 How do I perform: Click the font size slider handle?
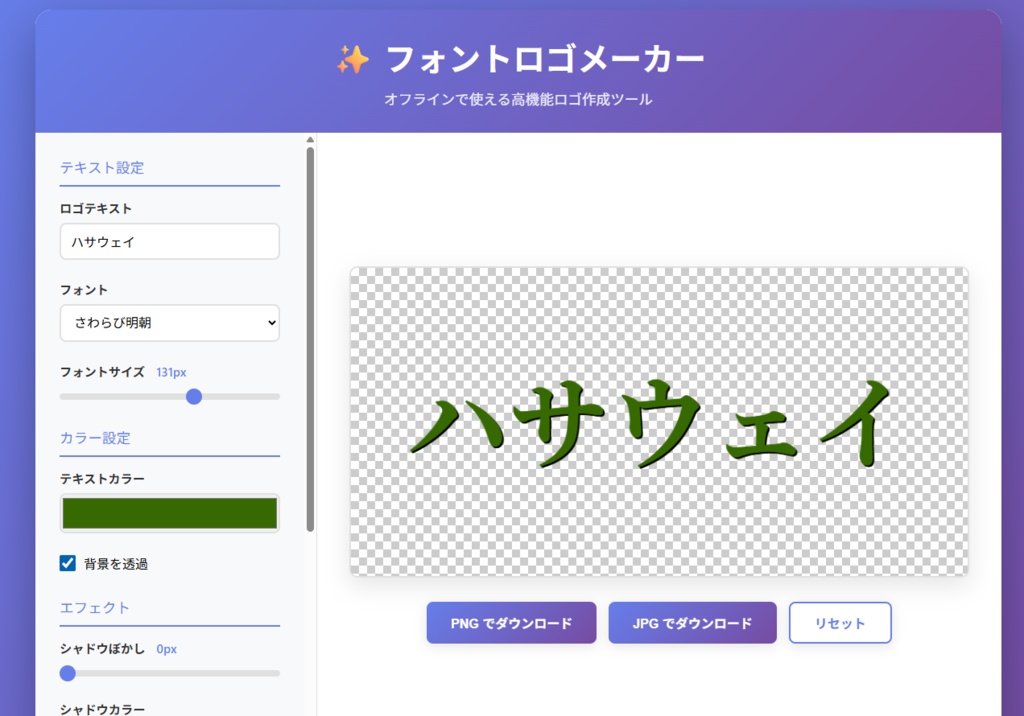[194, 396]
